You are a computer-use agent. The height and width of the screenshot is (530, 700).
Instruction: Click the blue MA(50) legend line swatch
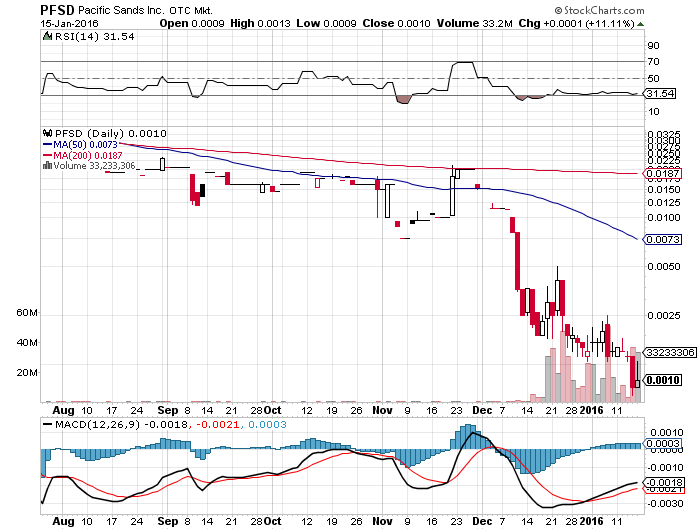tap(47, 145)
